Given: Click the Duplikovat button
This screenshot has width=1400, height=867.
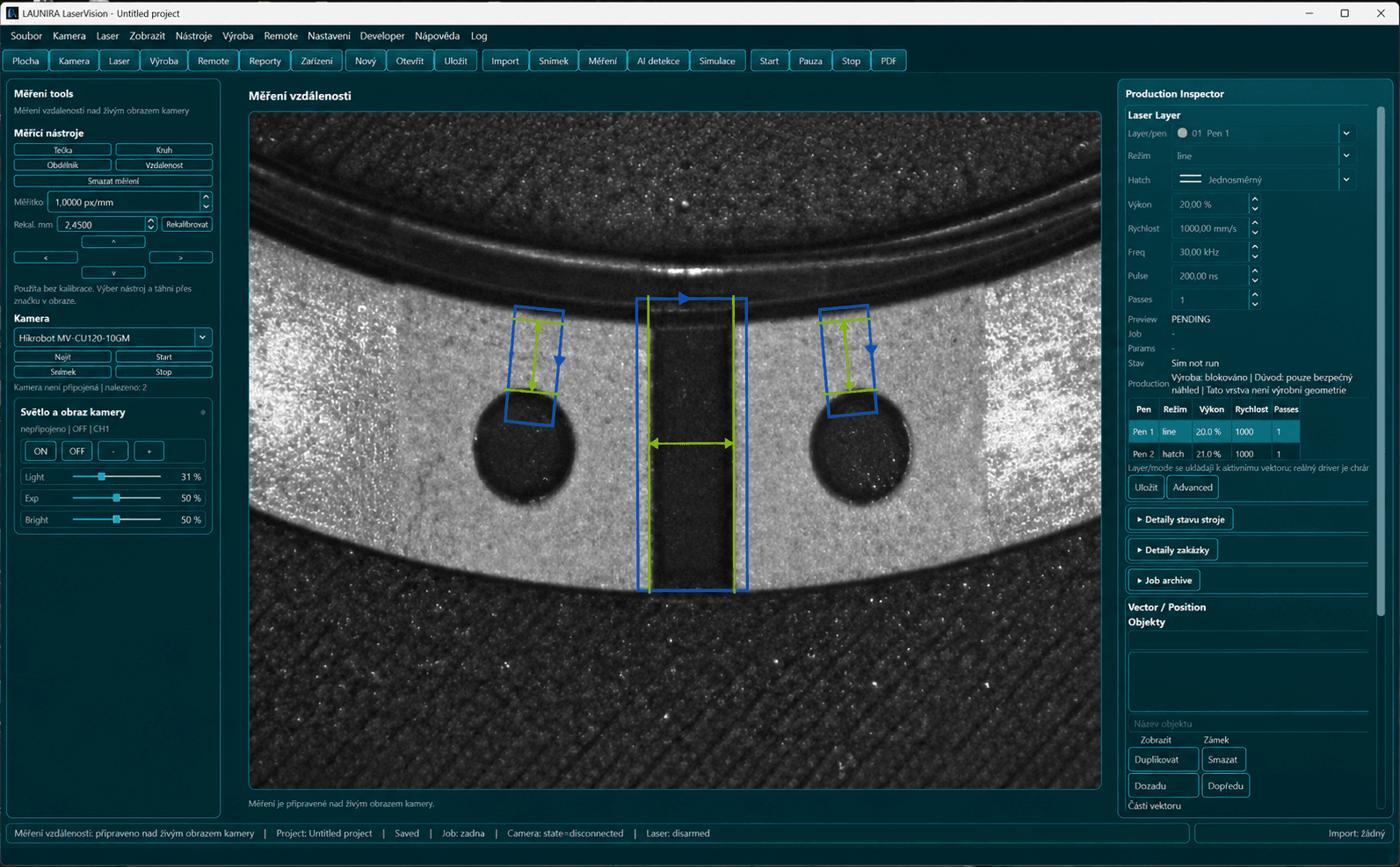Looking at the screenshot, I should tap(1163, 760).
